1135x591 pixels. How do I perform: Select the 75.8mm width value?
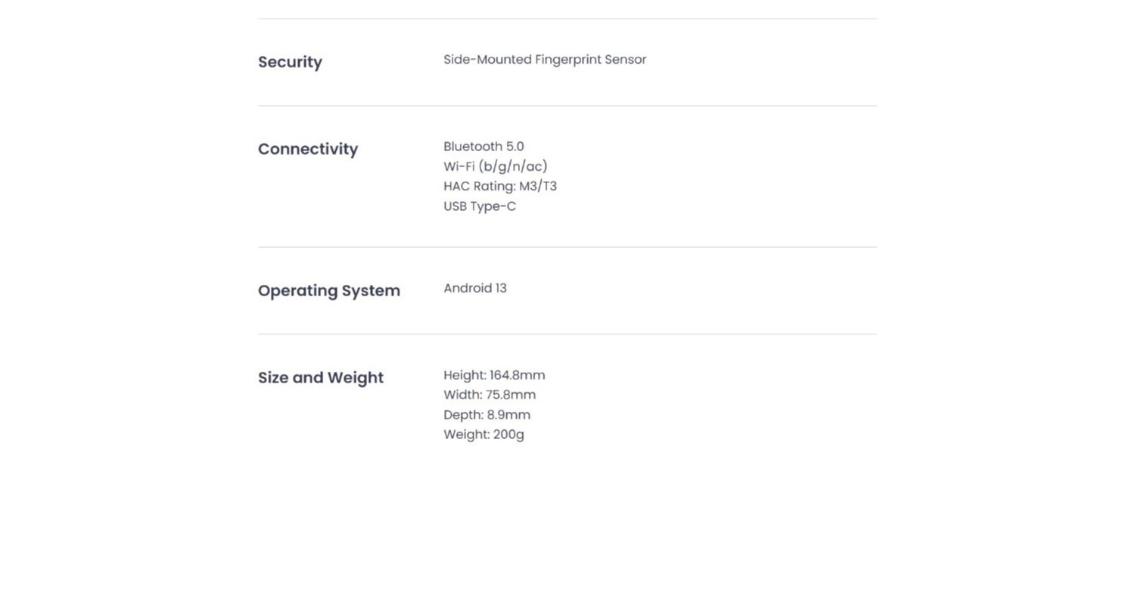point(511,395)
